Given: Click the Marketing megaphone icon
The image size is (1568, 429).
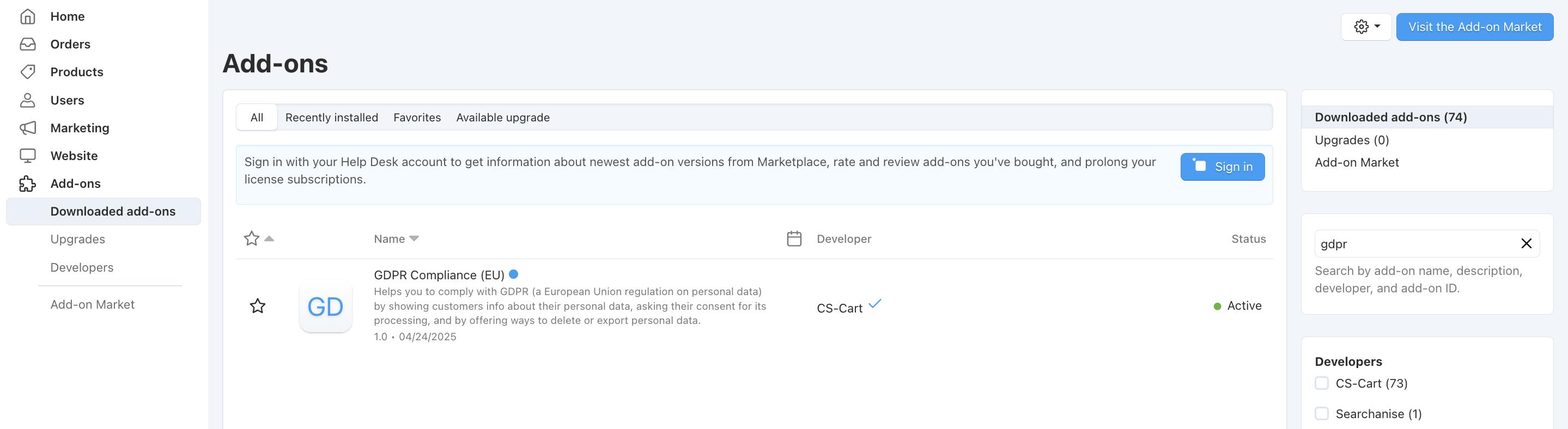Looking at the screenshot, I should click(28, 128).
